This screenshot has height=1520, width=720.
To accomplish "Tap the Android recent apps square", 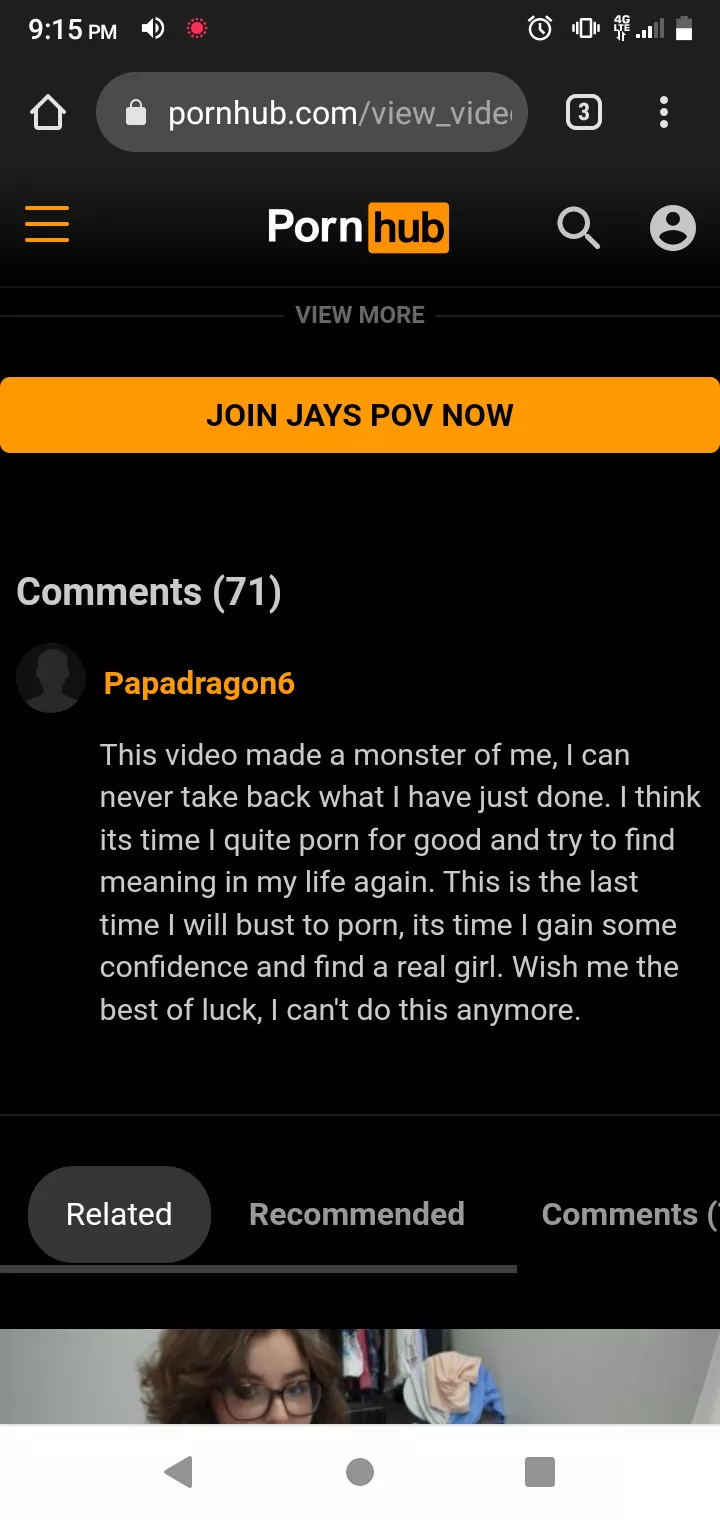I will point(540,1471).
